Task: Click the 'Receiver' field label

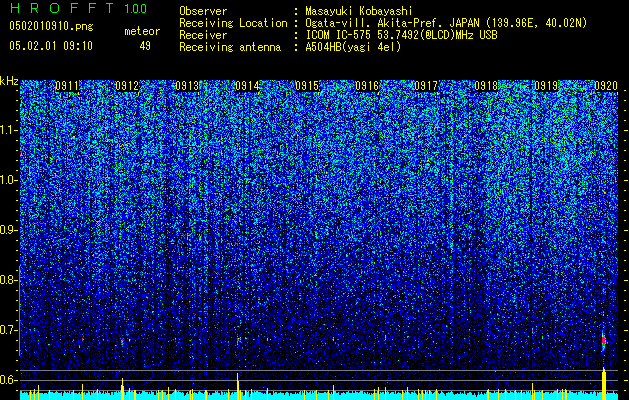Action: tap(203, 35)
